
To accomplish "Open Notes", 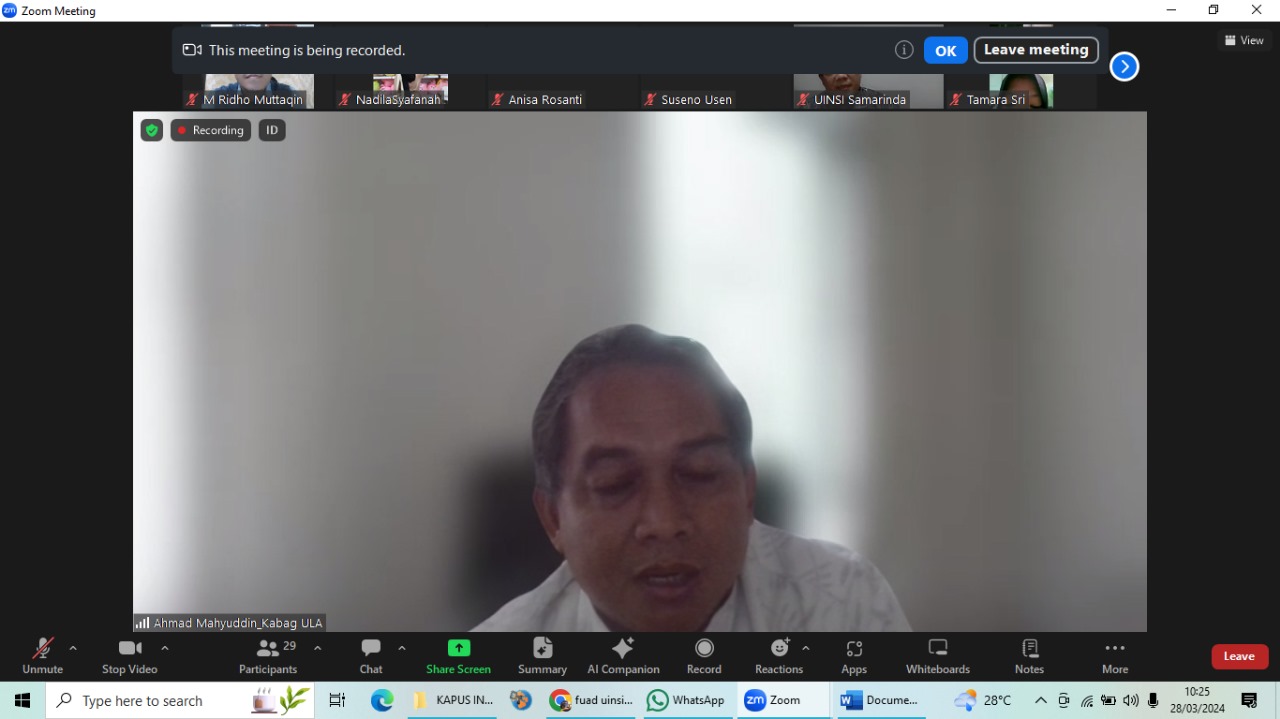I will pyautogui.click(x=1030, y=656).
